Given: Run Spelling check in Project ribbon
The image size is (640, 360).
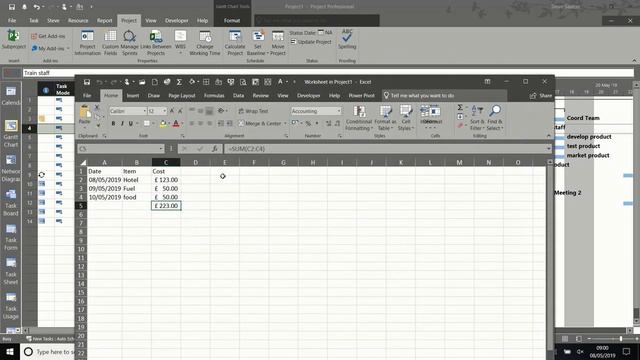Looking at the screenshot, I should [x=347, y=39].
